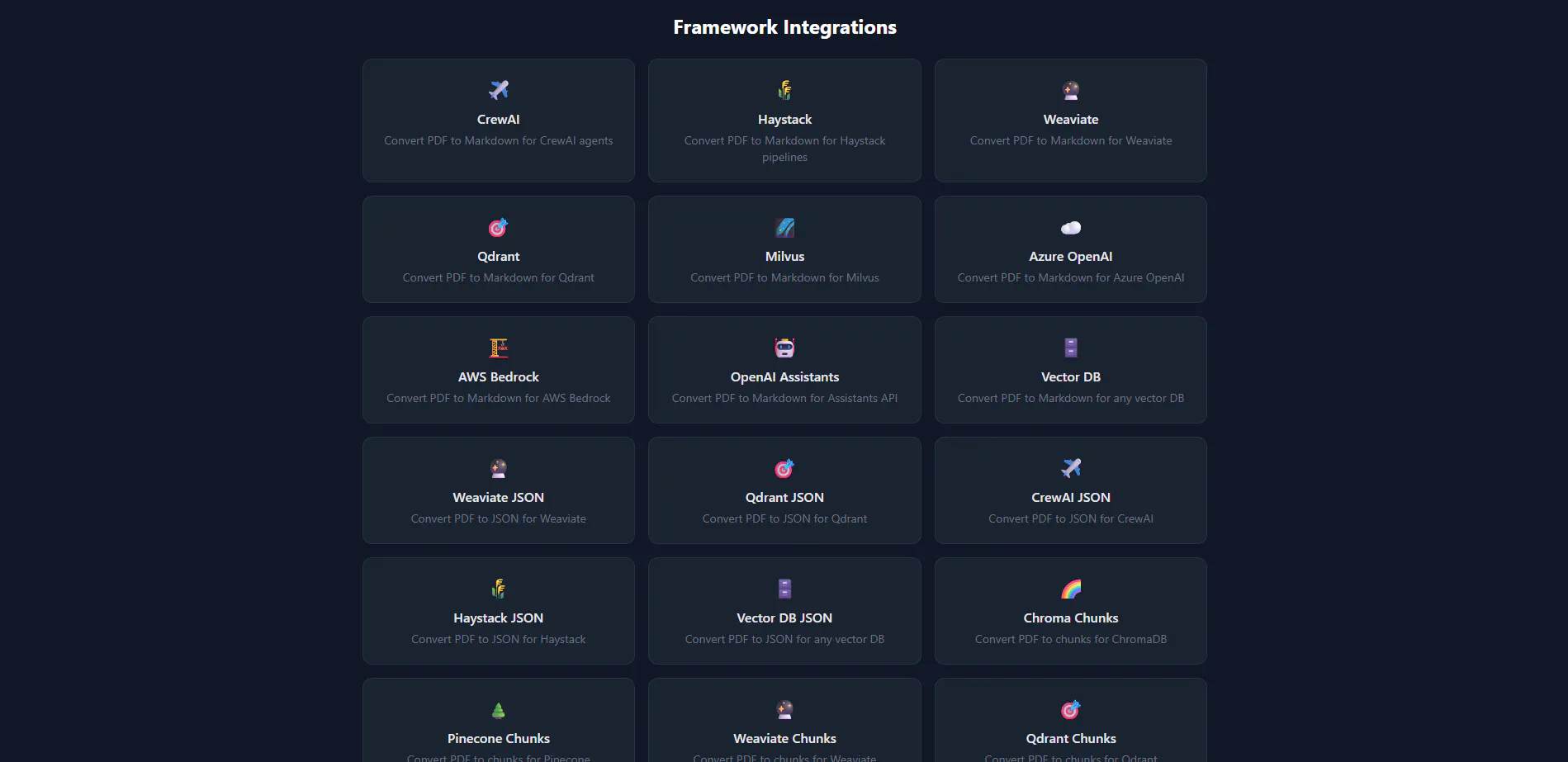Open the Pinecone Chunks title link
Image resolution: width=1568 pixels, height=762 pixels.
(x=499, y=739)
